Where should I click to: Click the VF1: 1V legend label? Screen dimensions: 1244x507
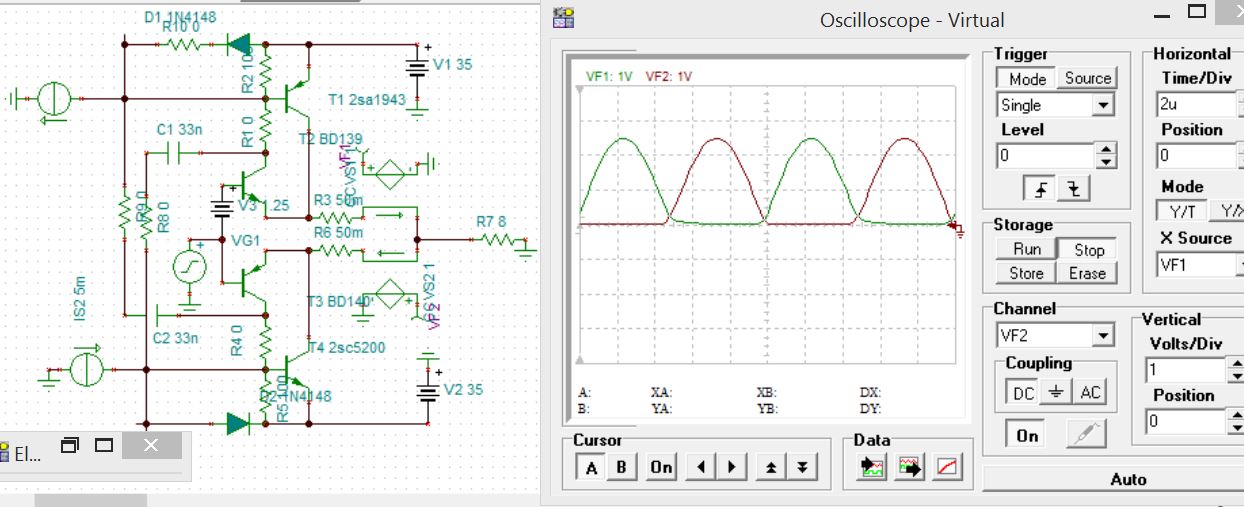click(609, 76)
